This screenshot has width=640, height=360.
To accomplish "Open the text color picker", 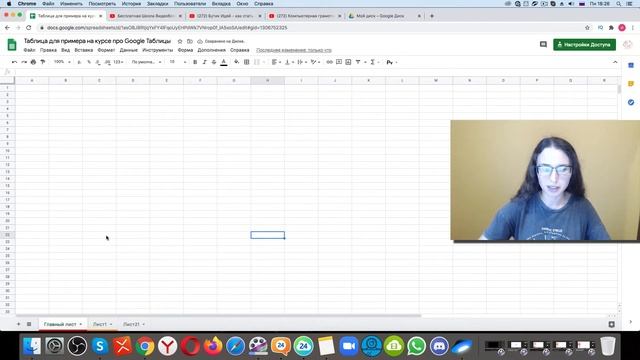I will click(224, 62).
